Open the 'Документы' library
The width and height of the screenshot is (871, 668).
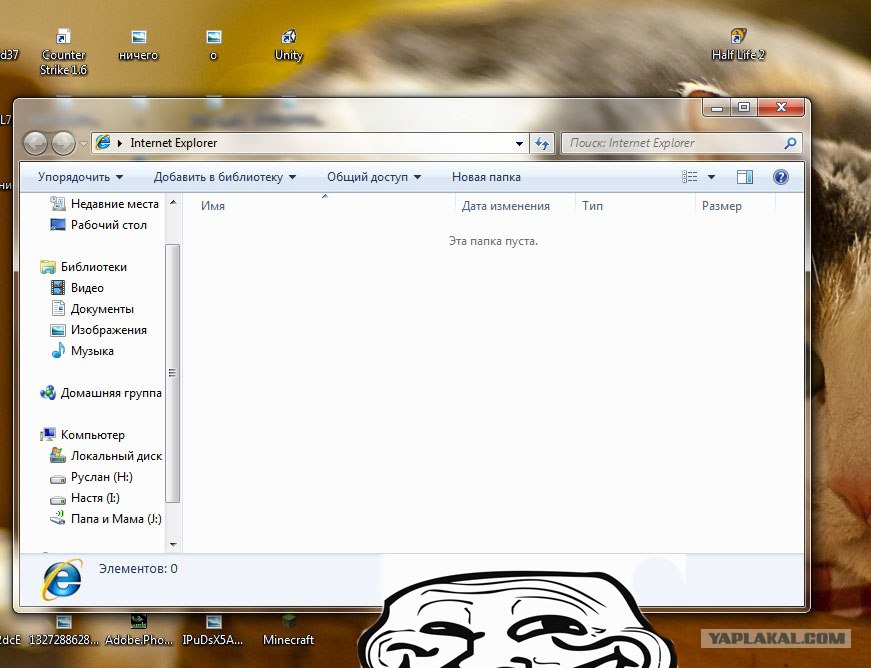[92, 309]
